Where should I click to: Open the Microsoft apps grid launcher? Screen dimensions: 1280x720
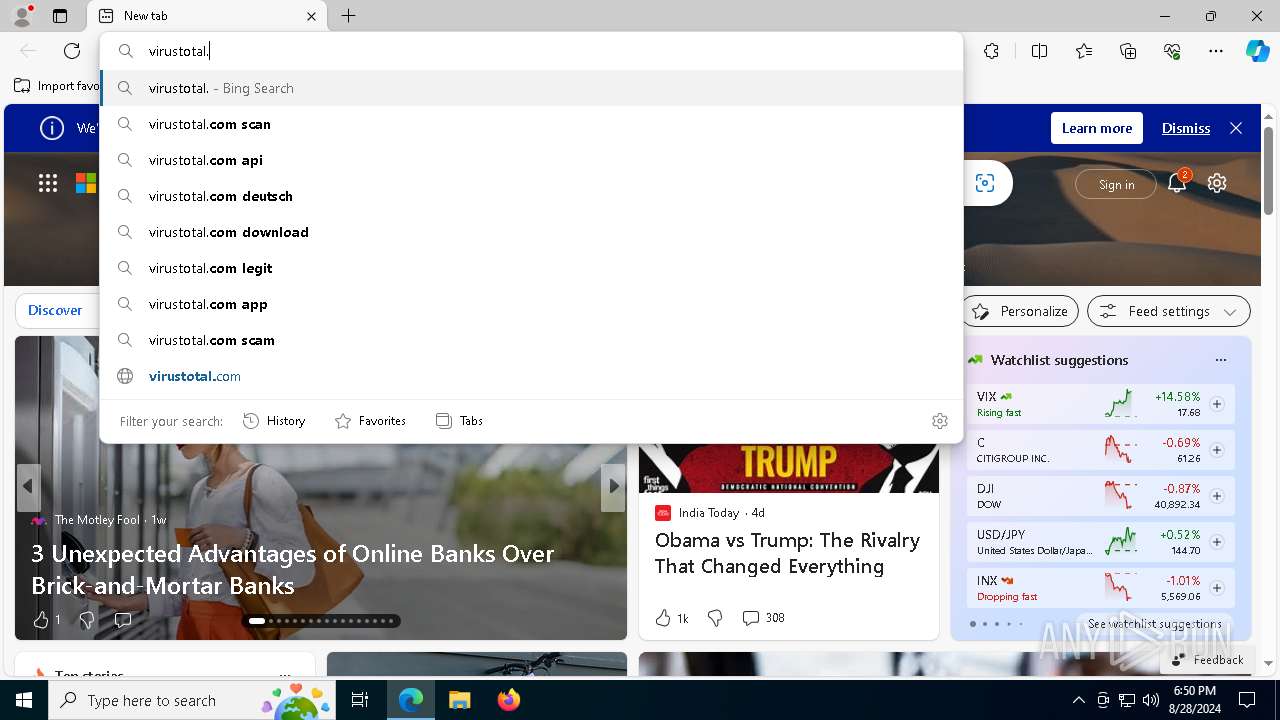(x=48, y=183)
